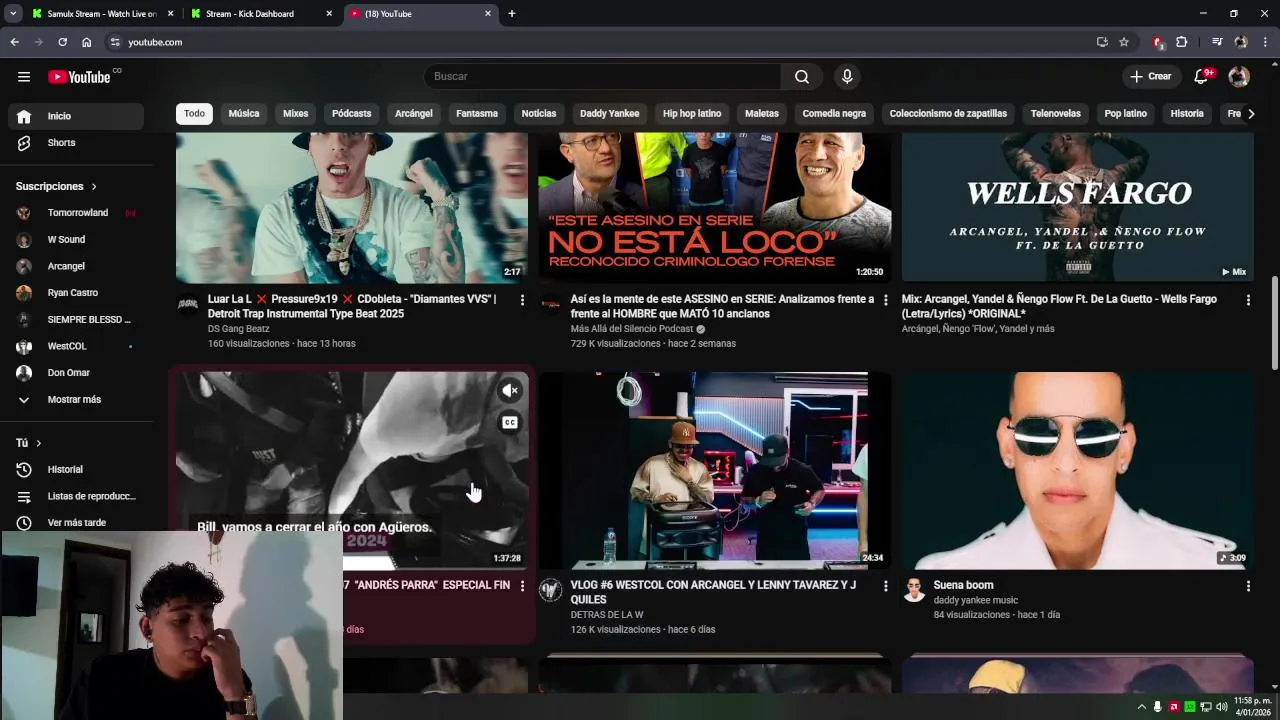Image resolution: width=1280 pixels, height=720 pixels.
Task: Open the Chrome three-dot menu
Action: 1266,42
